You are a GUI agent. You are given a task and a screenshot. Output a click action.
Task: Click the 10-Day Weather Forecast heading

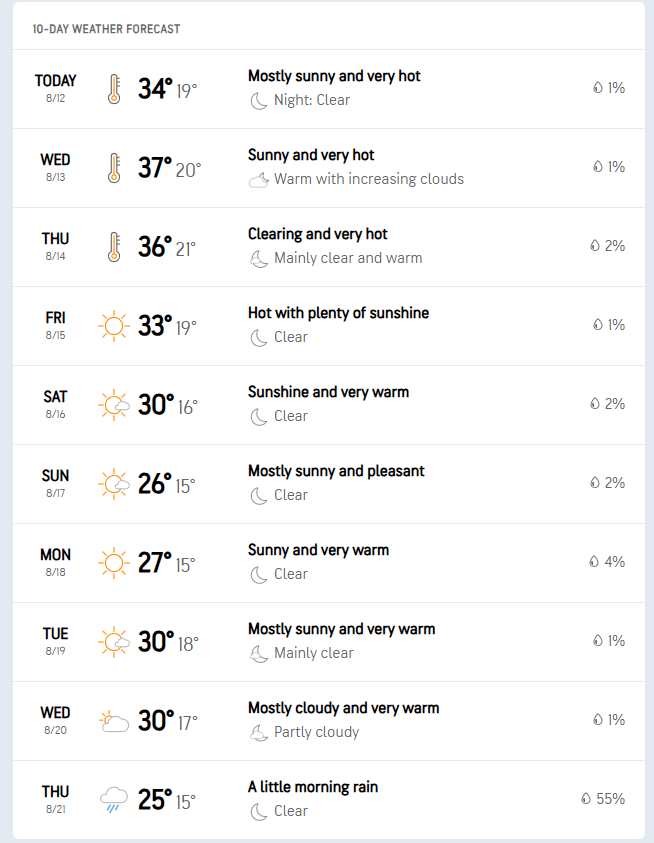(106, 29)
